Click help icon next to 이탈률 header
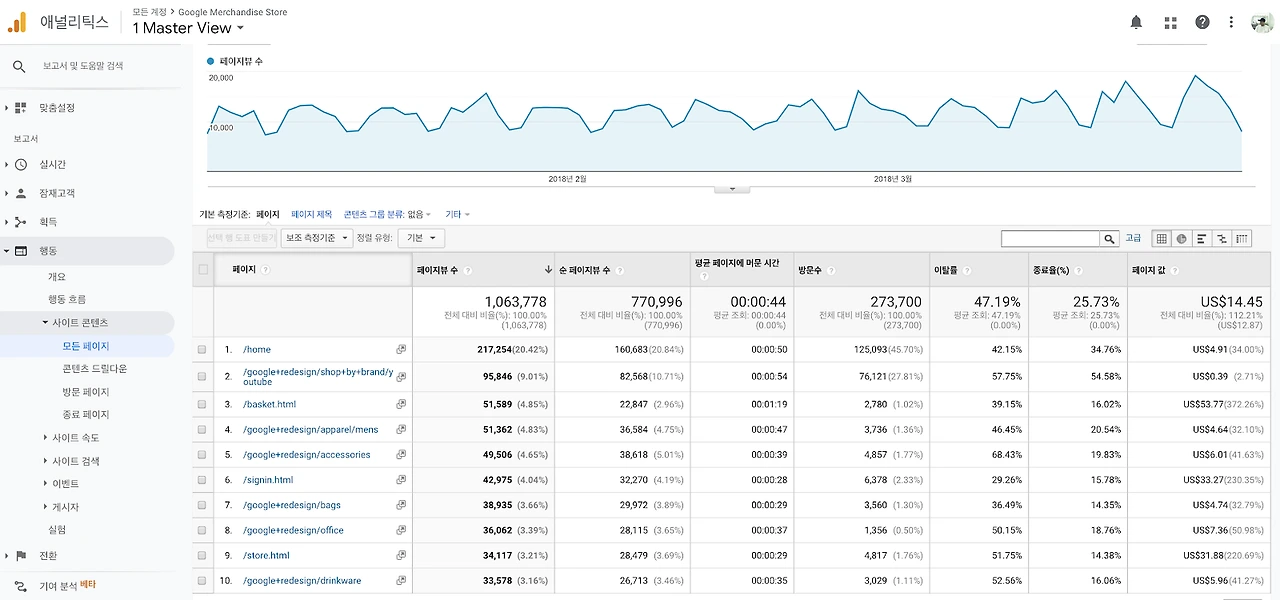Viewport: 1280px width, 600px height. (967, 271)
